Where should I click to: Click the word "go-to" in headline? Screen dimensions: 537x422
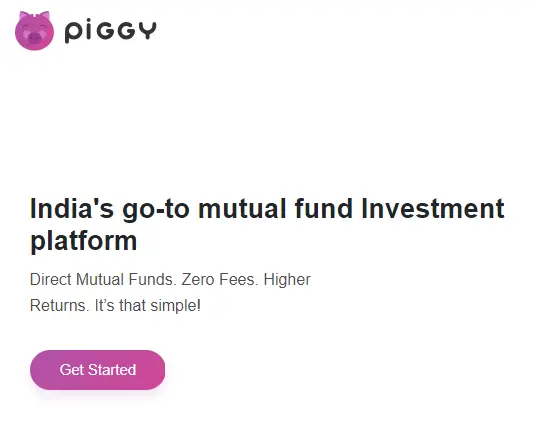click(x=156, y=210)
